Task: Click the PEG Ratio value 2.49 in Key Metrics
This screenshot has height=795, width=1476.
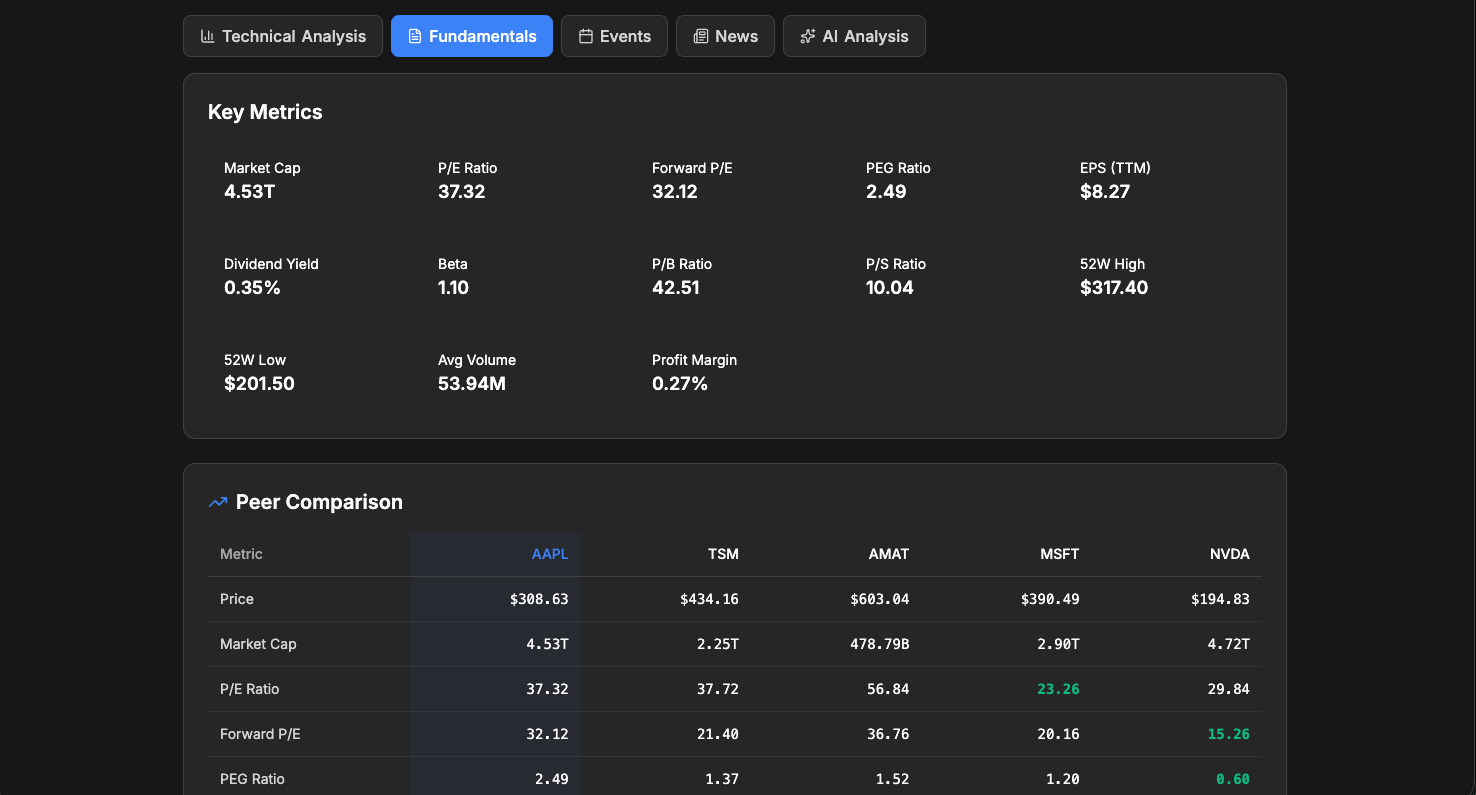Action: pyautogui.click(x=886, y=192)
